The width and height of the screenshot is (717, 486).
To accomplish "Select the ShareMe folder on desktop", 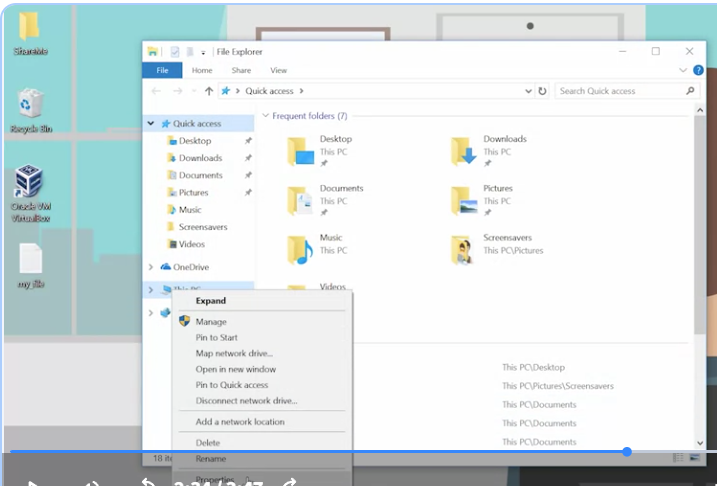I will pyautogui.click(x=30, y=33).
